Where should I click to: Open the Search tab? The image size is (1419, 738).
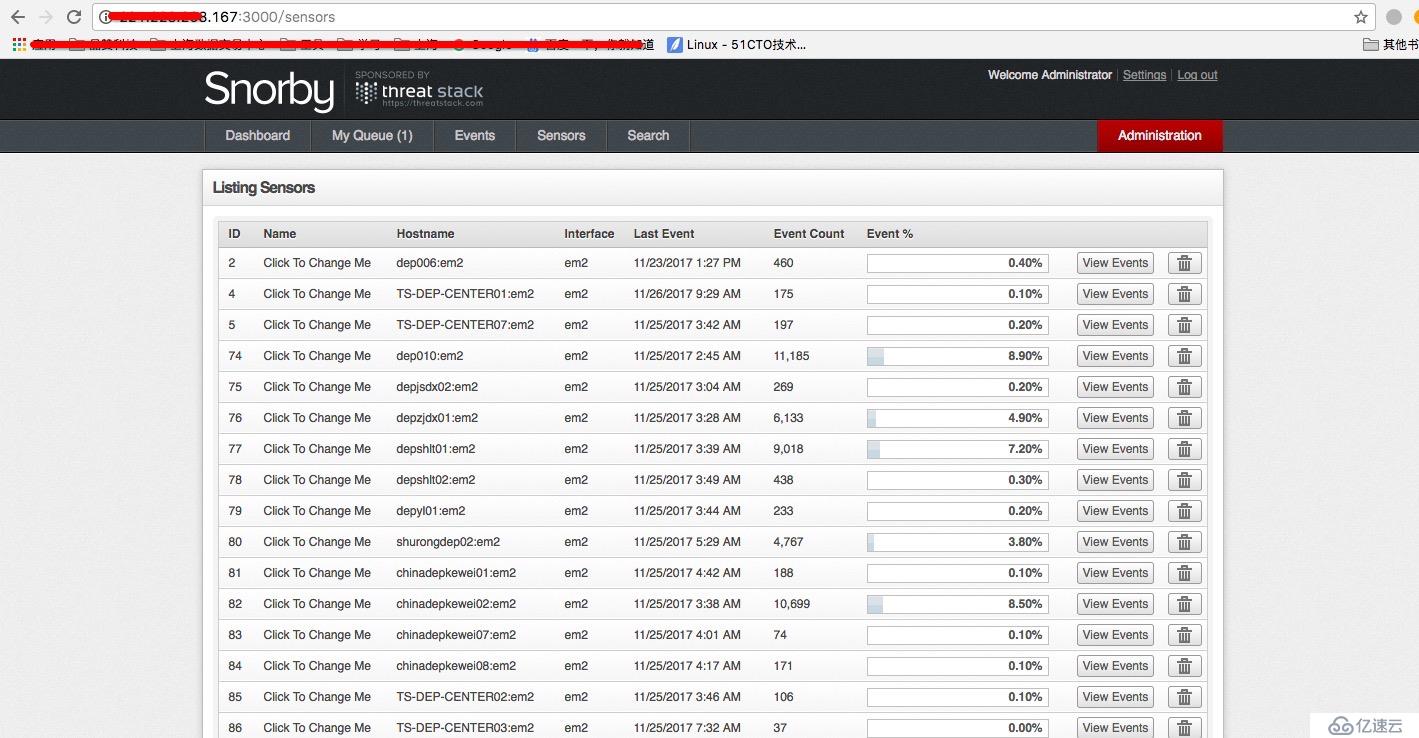[x=648, y=136]
